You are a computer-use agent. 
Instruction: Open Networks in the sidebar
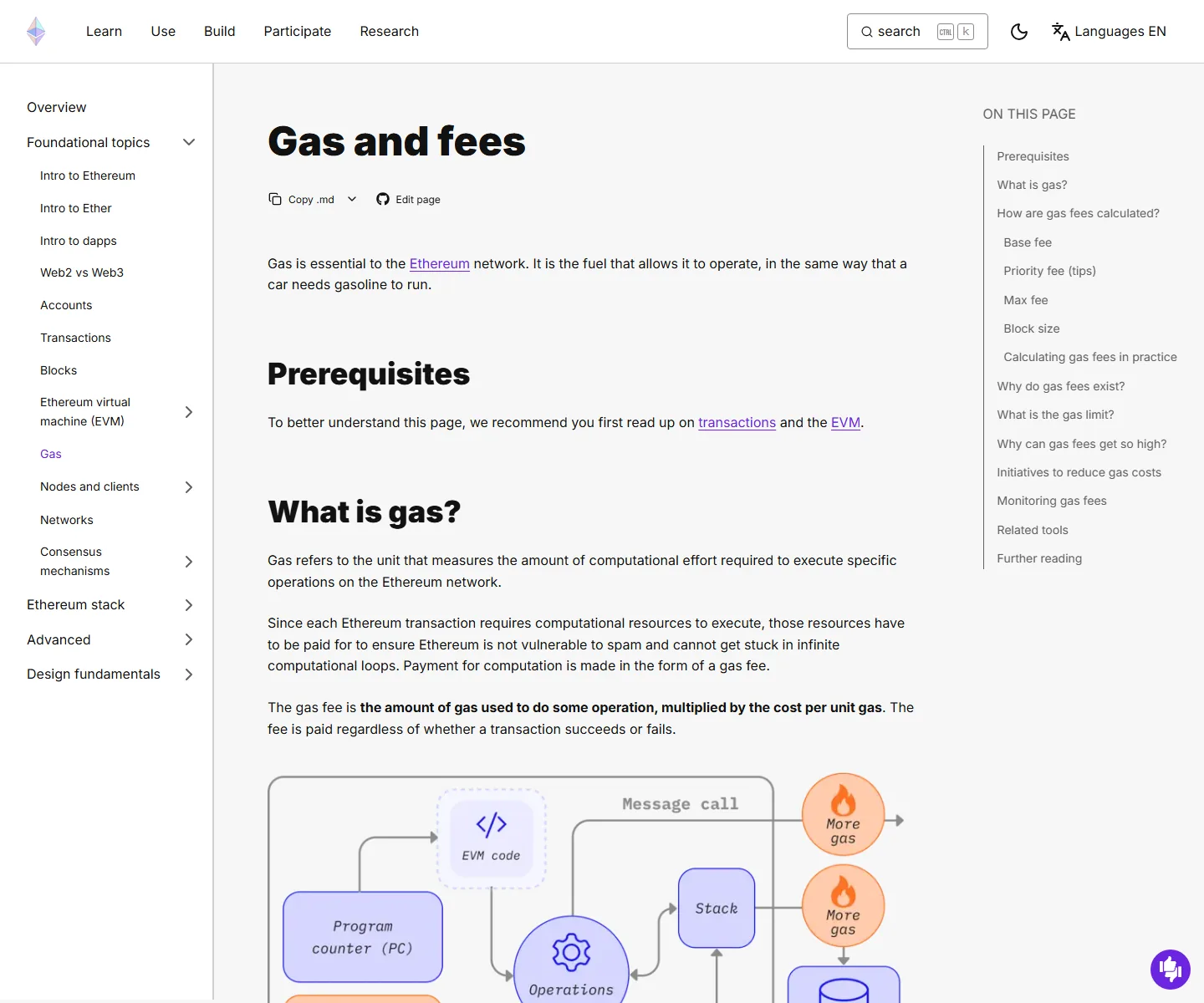(x=67, y=520)
